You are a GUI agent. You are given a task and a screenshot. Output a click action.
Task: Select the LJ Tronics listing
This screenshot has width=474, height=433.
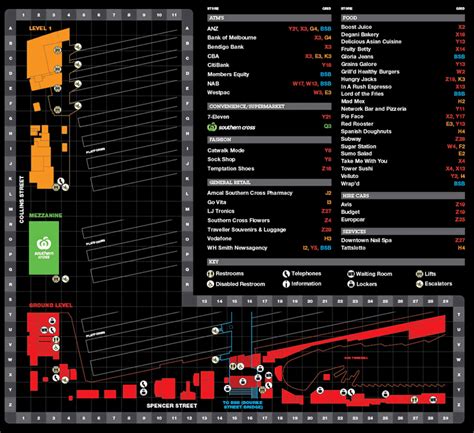(269, 211)
